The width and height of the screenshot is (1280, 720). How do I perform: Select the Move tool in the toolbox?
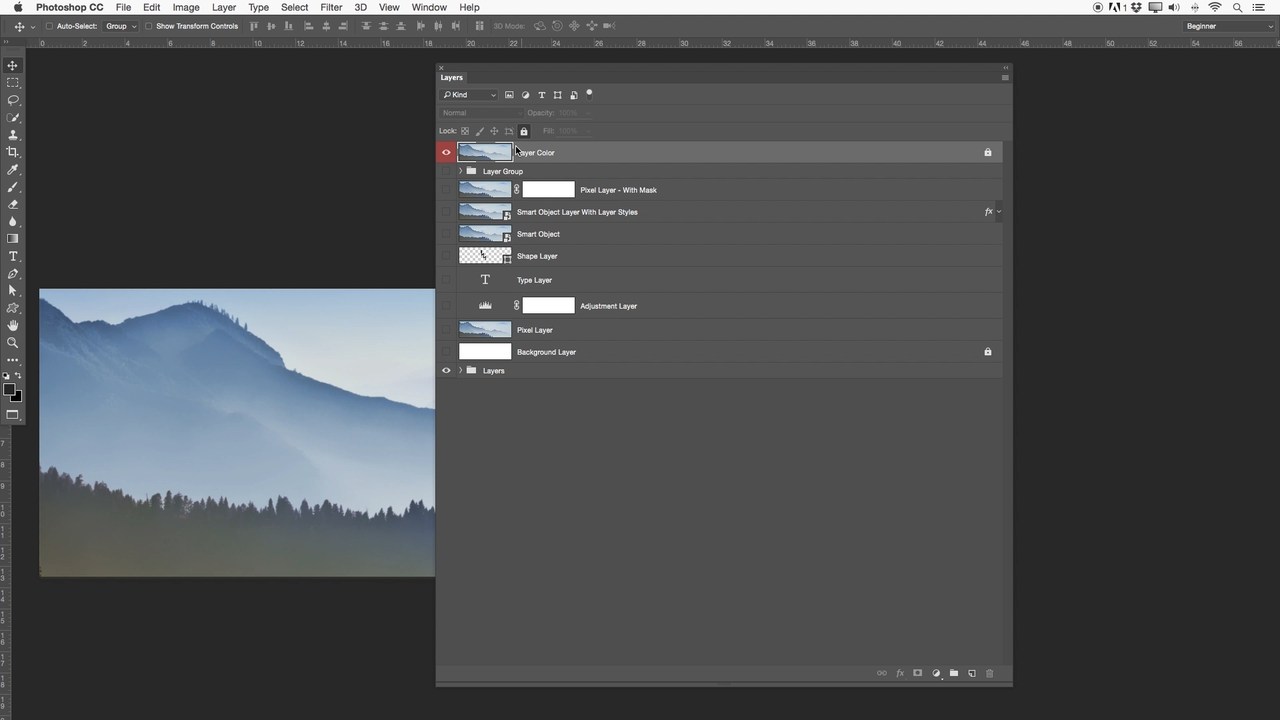coord(13,65)
